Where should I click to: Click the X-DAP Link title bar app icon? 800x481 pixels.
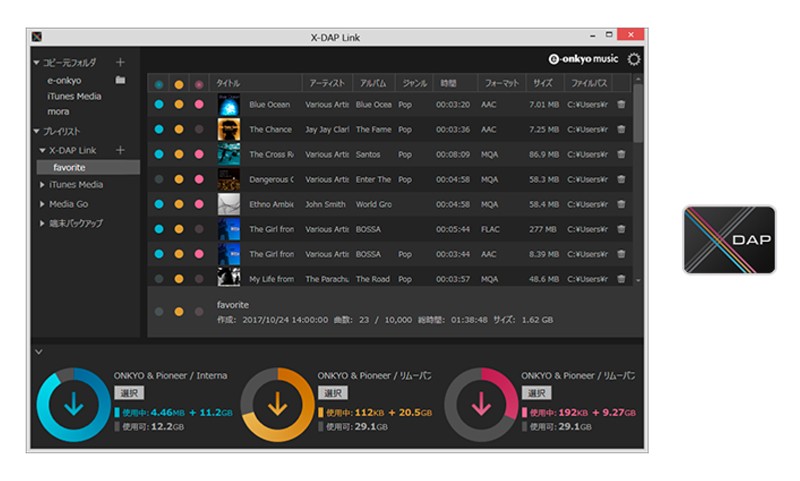[x=37, y=37]
